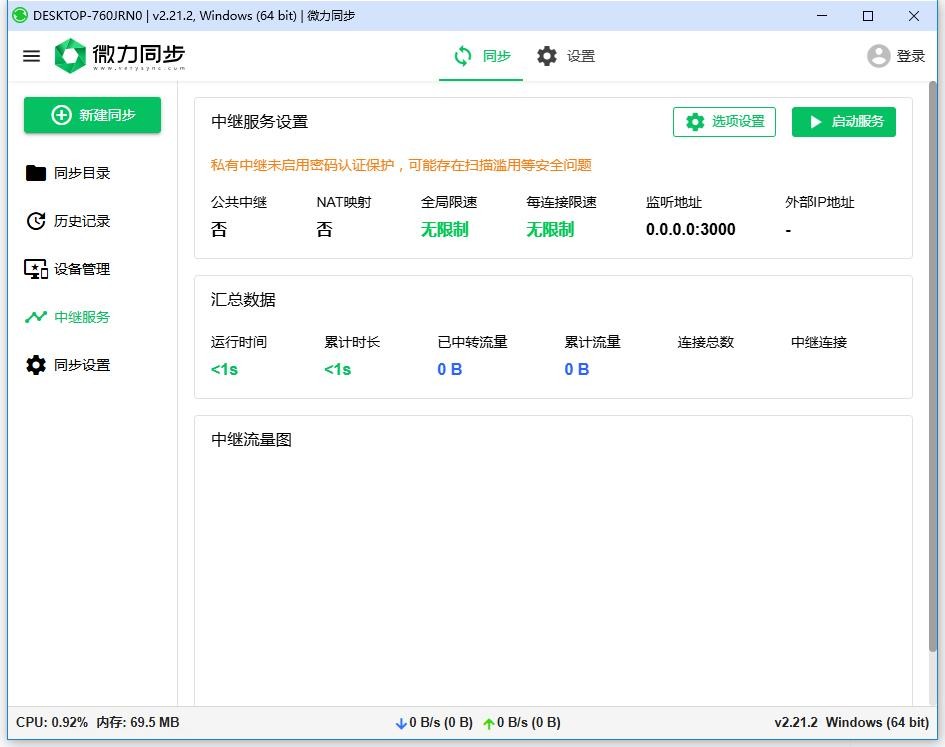Switch to the 同步 tab

pos(481,56)
